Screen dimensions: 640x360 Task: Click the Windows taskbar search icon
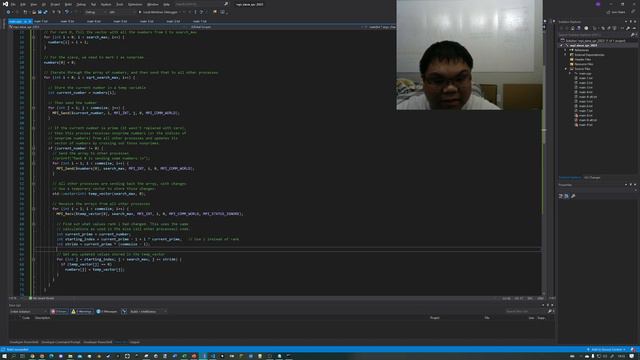point(13,356)
